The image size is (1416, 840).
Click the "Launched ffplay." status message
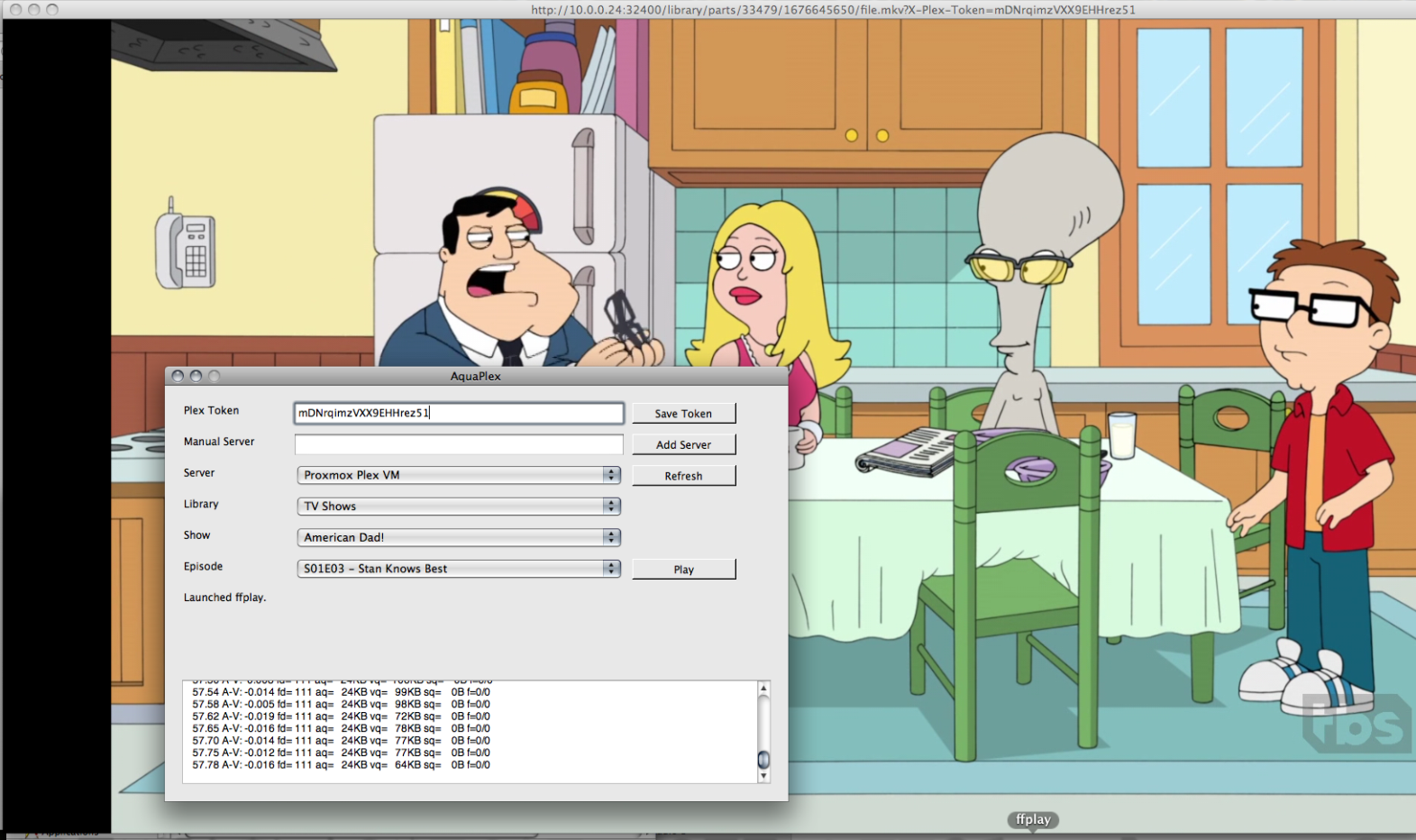point(225,598)
